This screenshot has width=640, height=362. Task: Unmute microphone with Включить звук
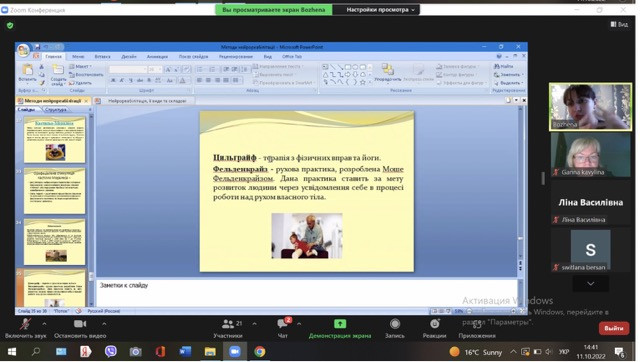click(x=25, y=328)
